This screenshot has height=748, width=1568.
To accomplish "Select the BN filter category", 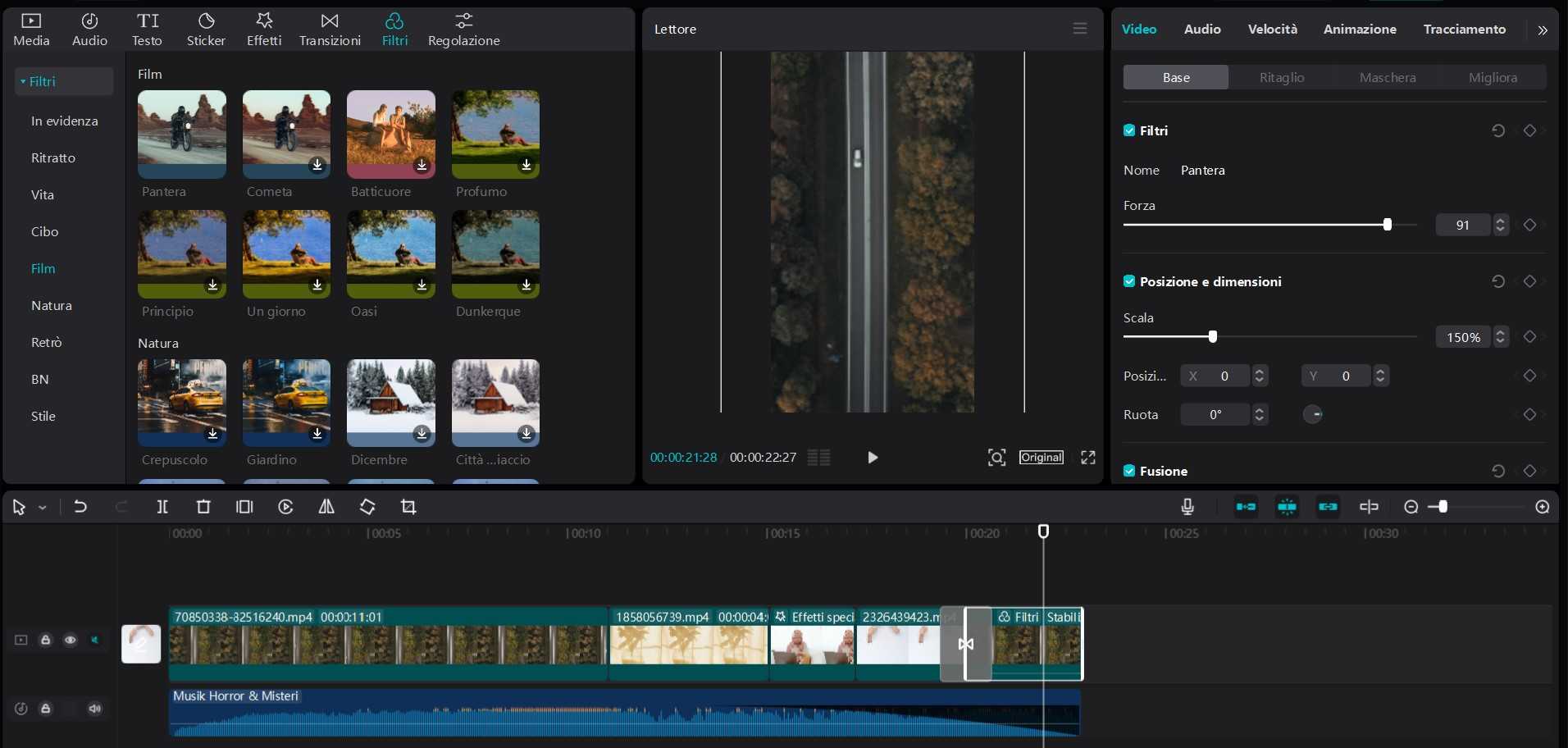I will [40, 379].
